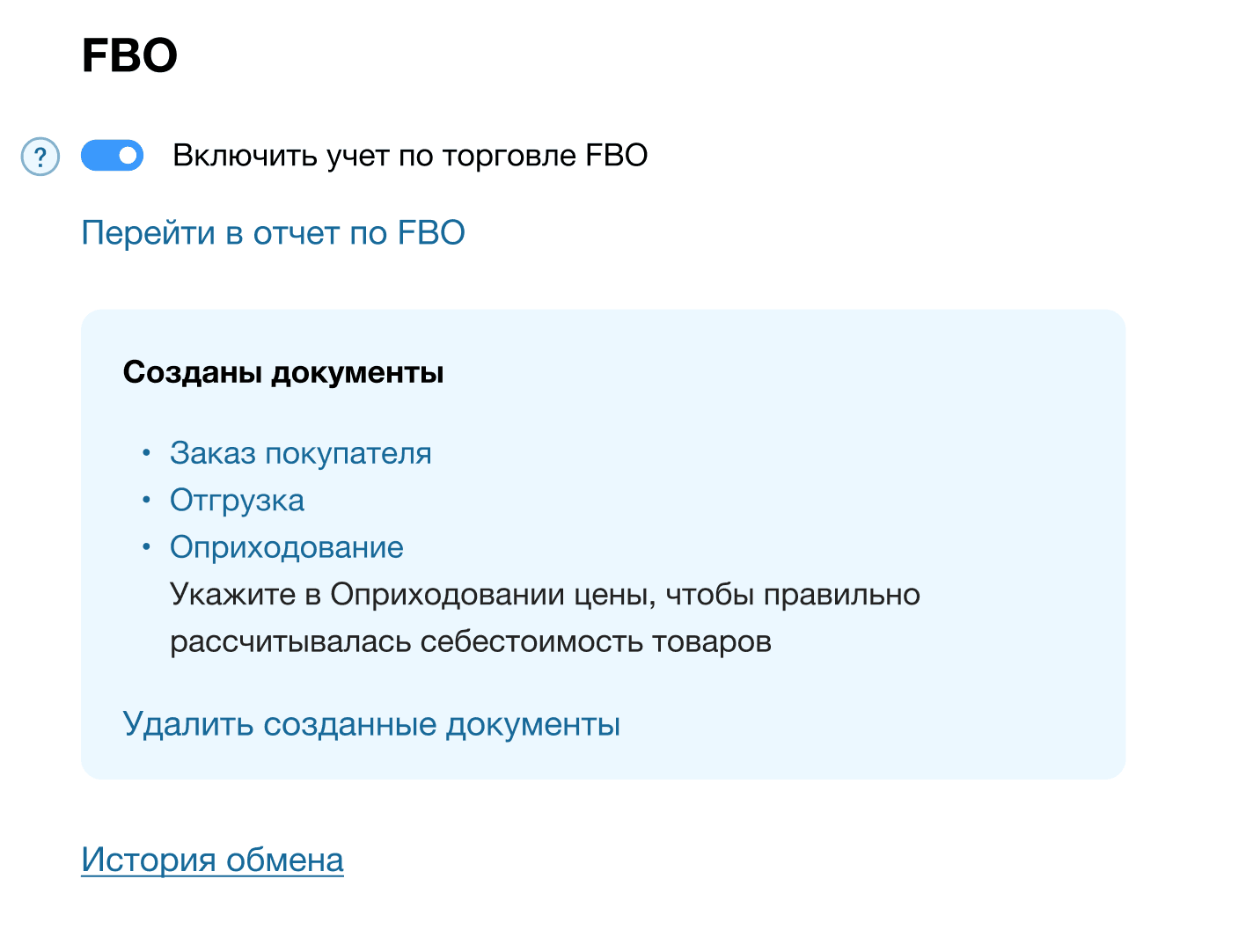Select the bullet next to 'Отгрузка'
The image size is (1246, 952).
click(145, 500)
